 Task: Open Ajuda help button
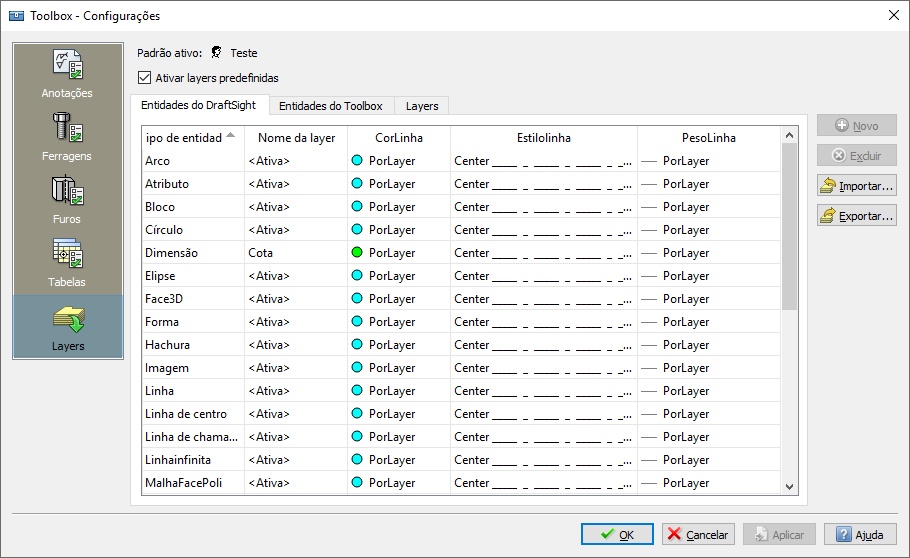(x=860, y=534)
